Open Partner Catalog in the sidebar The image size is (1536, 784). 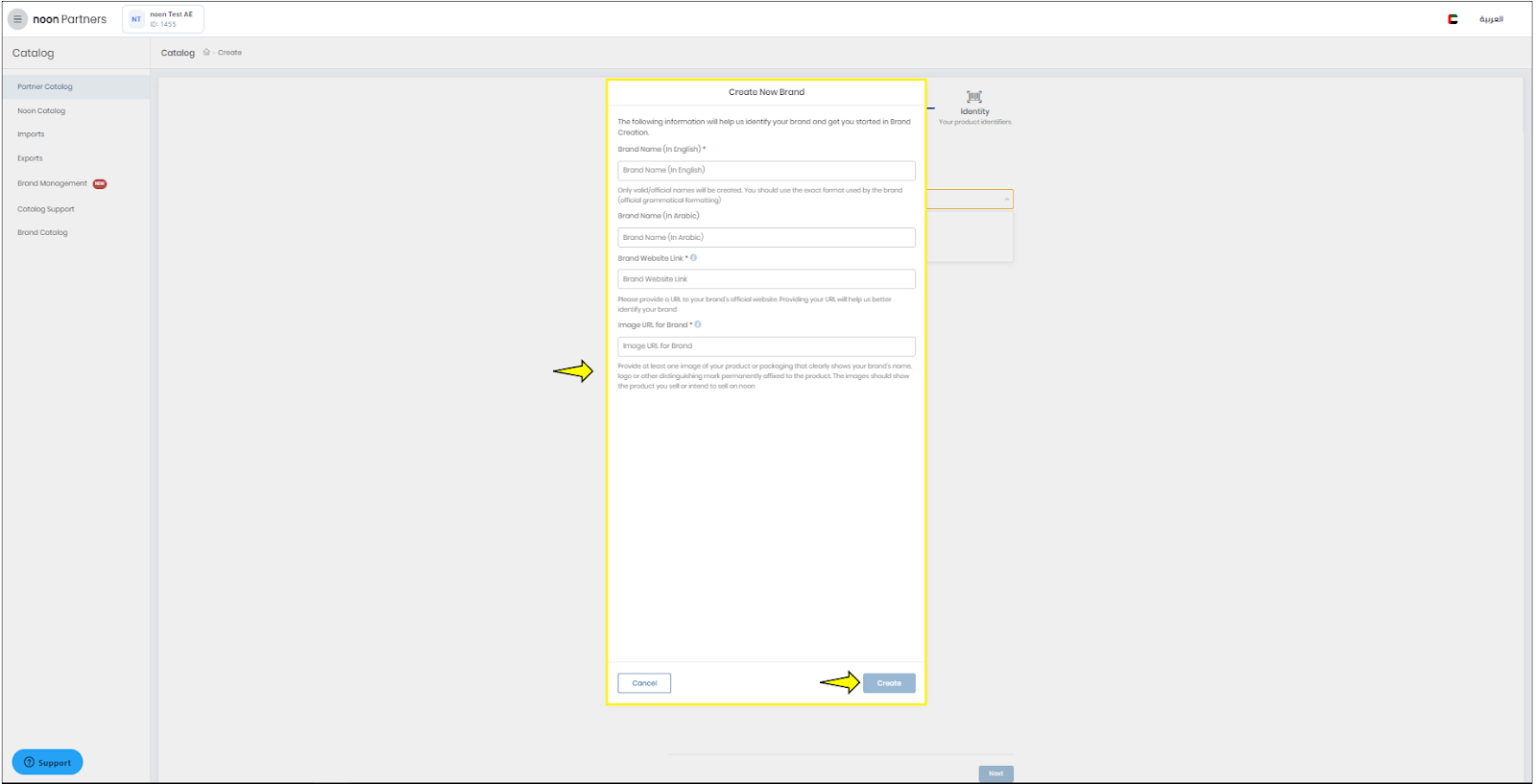(75, 86)
